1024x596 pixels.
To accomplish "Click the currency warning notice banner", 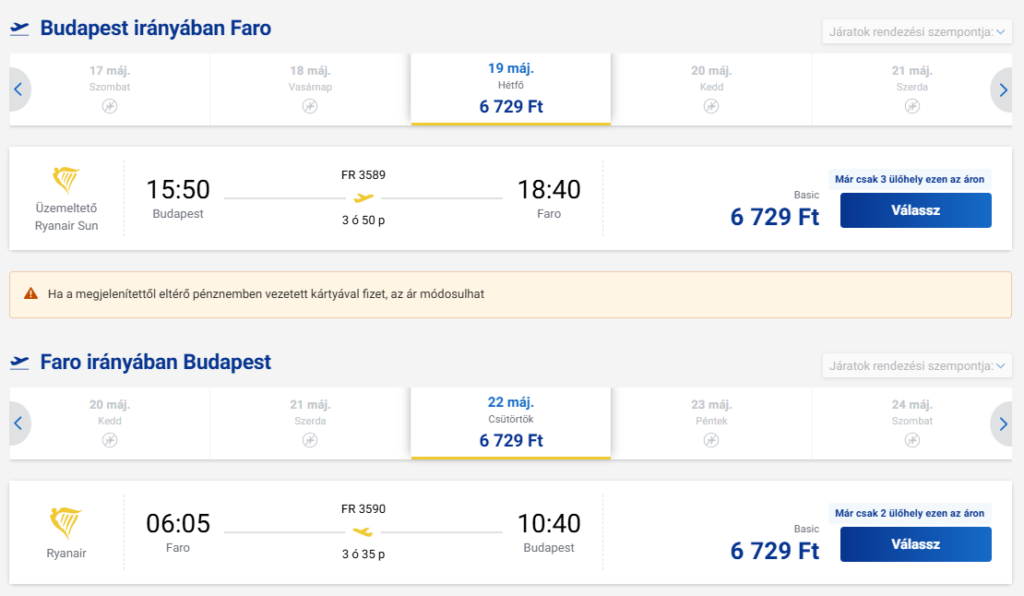I will (511, 295).
